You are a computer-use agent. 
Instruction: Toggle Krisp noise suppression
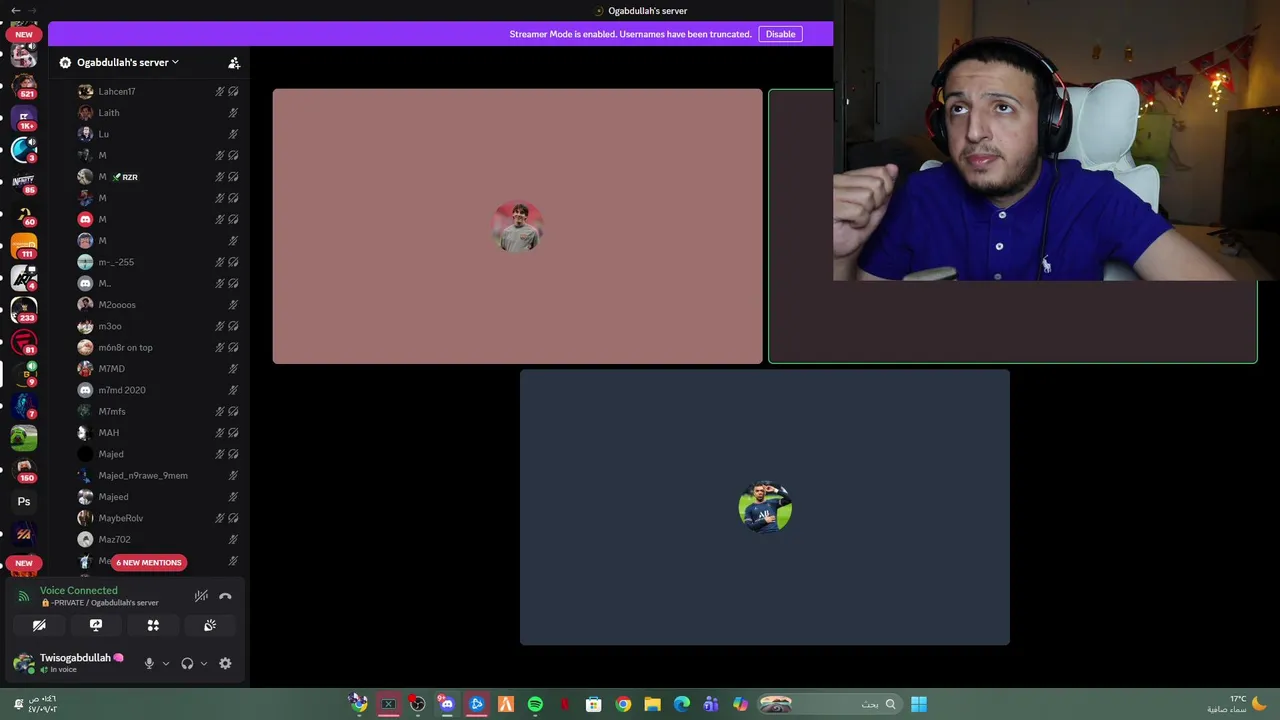click(201, 596)
